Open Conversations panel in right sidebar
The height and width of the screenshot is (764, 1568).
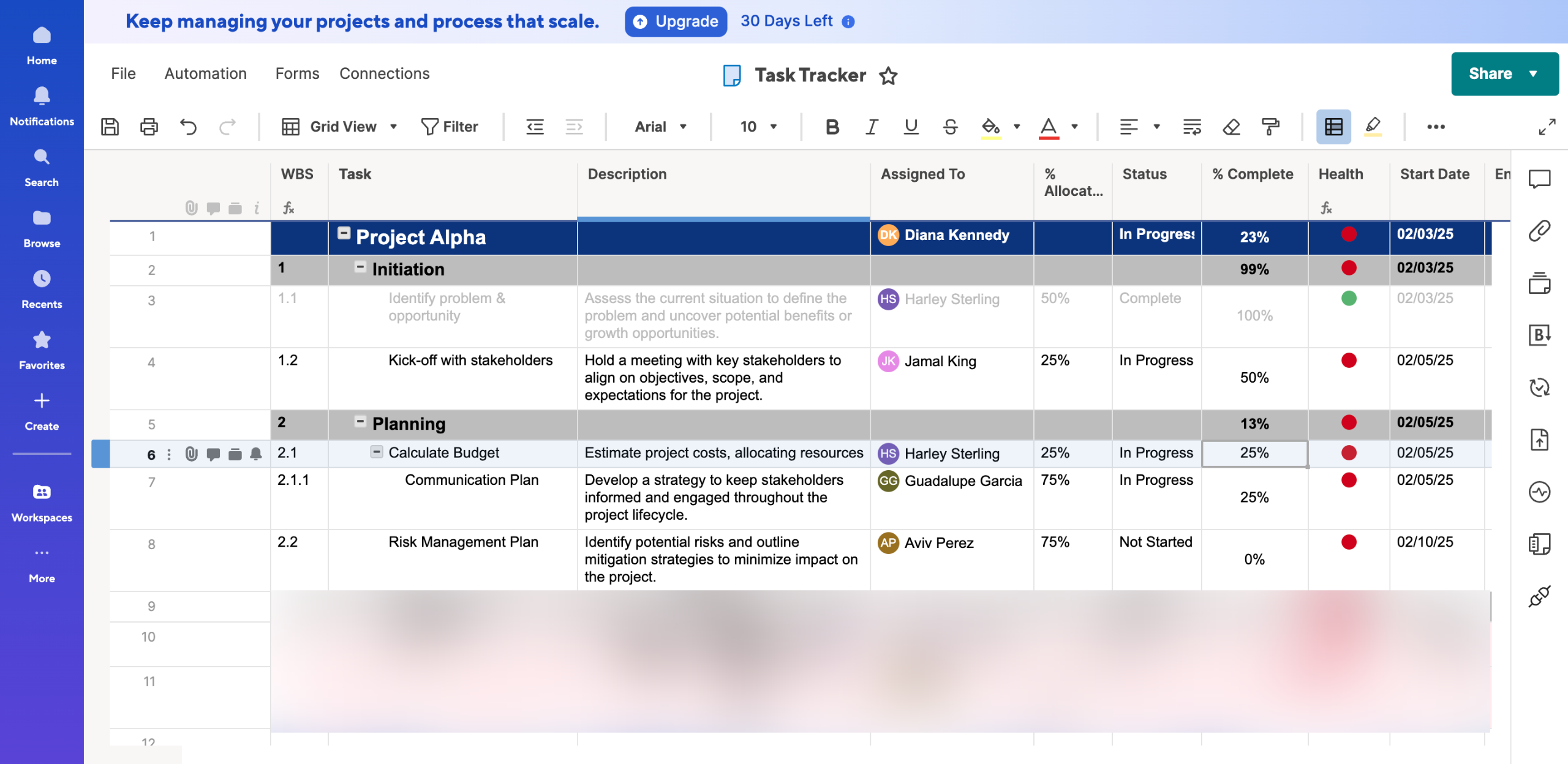point(1539,179)
